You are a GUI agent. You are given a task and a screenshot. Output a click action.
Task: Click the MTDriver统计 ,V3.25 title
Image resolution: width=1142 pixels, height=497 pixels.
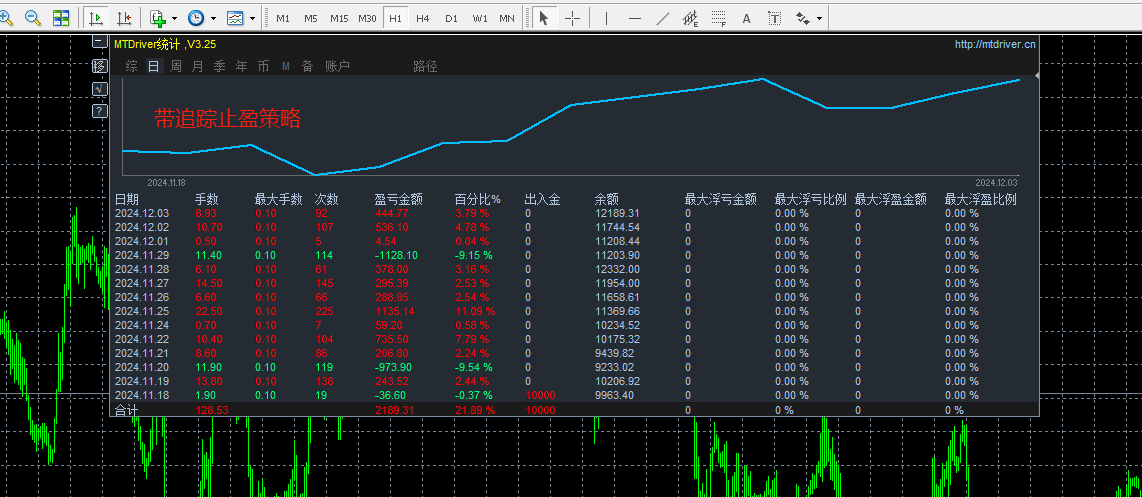(165, 44)
